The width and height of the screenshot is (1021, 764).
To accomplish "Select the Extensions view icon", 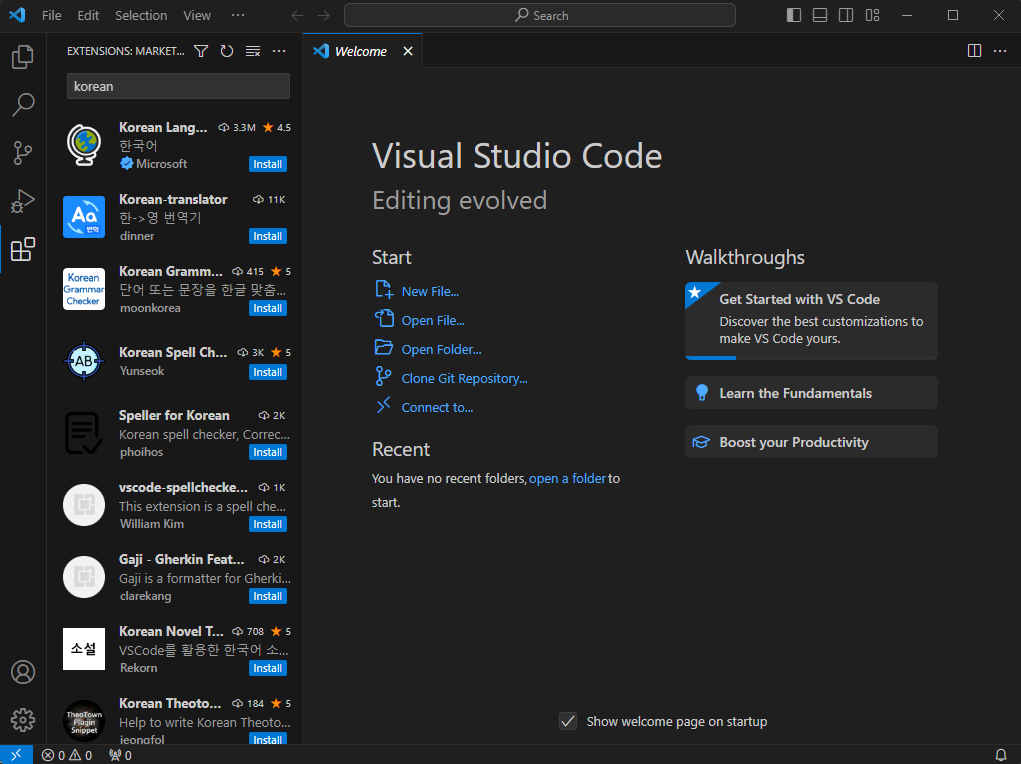I will (23, 249).
